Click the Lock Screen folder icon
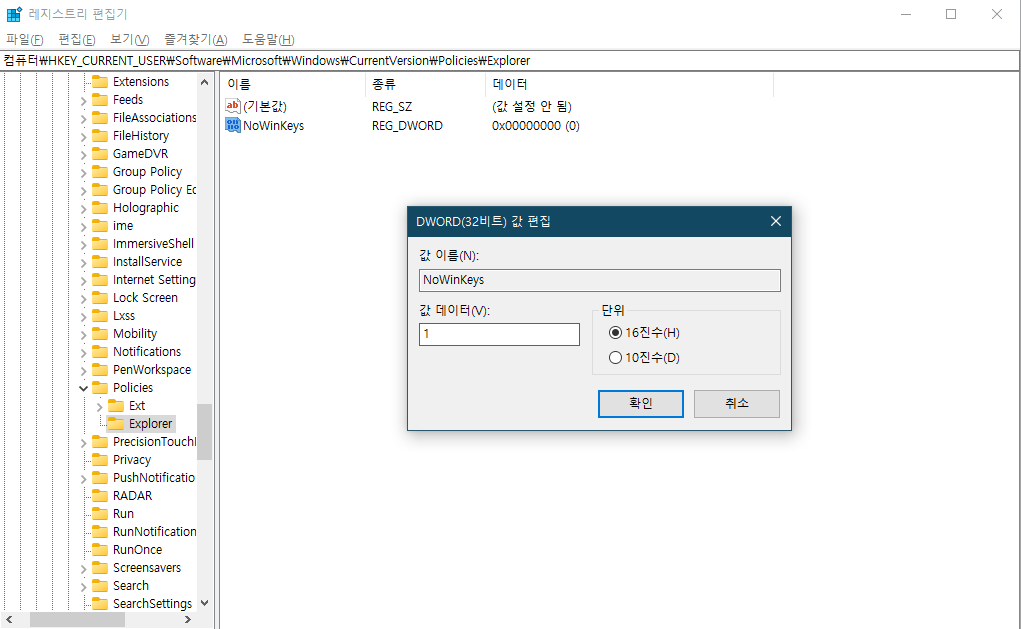 click(100, 298)
